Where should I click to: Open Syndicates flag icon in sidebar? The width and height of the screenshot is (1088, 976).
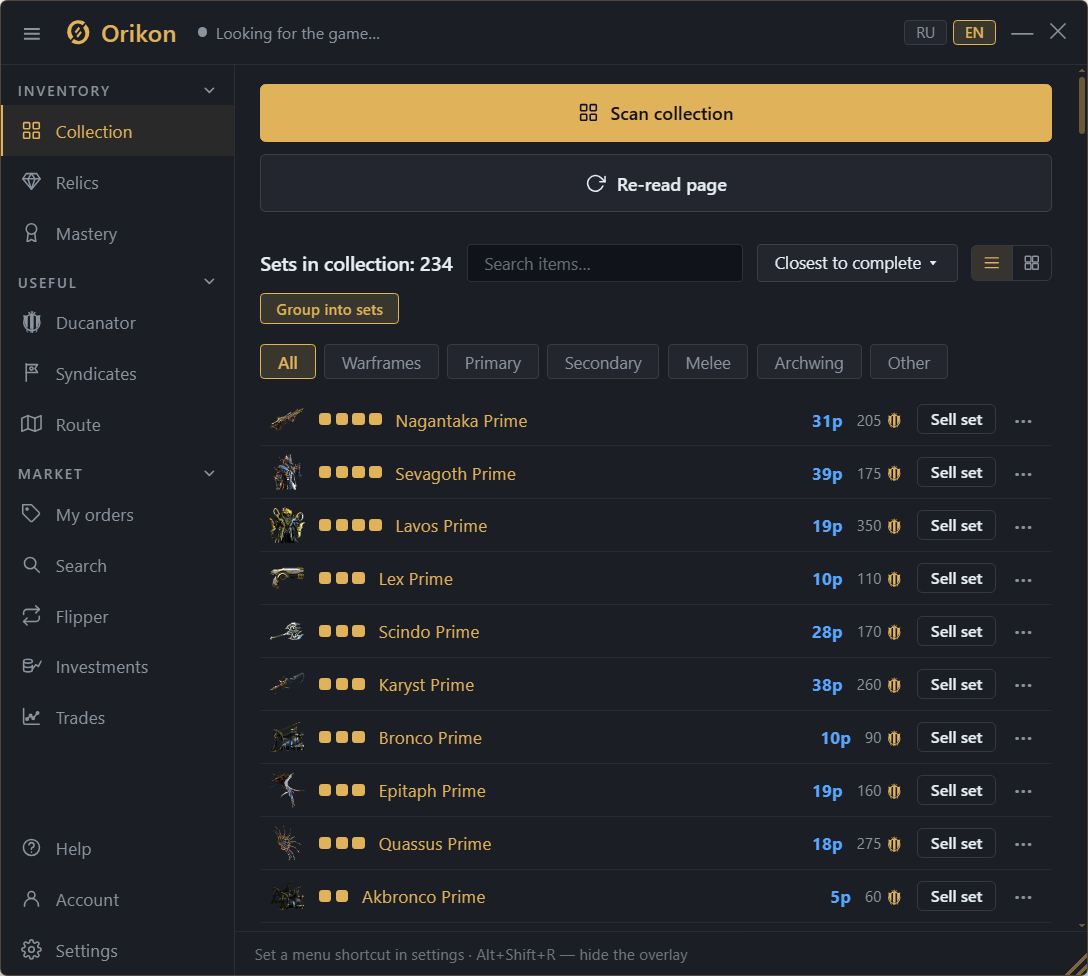tap(31, 373)
